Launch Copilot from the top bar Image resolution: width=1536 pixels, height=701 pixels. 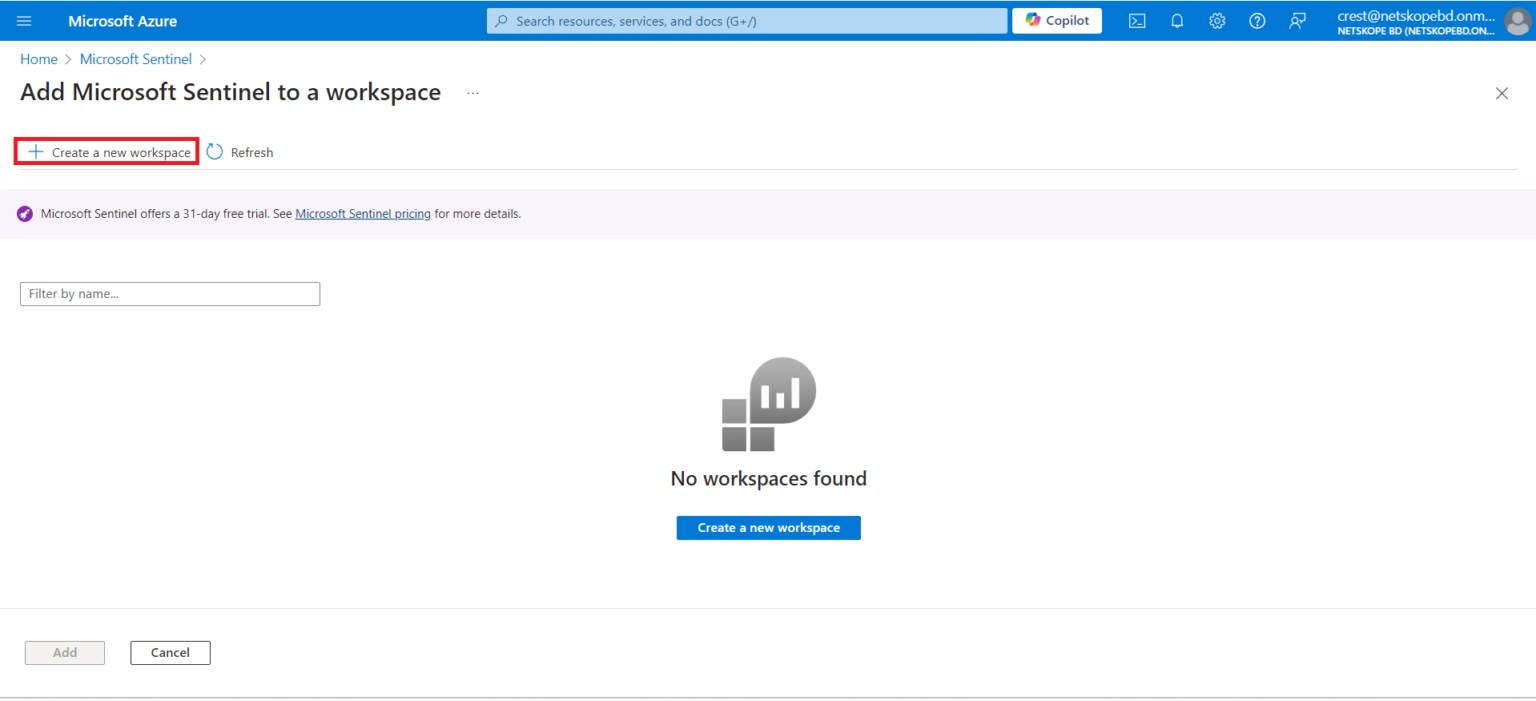tap(1056, 20)
